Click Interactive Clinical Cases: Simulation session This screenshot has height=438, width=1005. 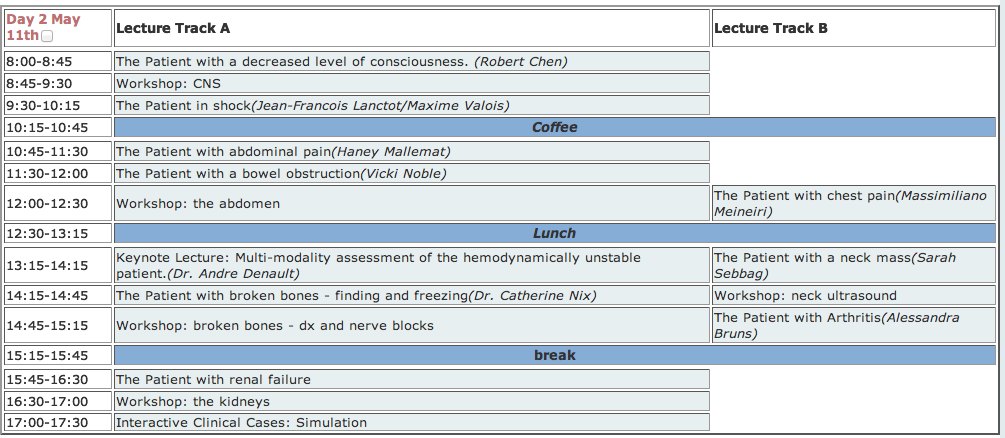coord(242,423)
